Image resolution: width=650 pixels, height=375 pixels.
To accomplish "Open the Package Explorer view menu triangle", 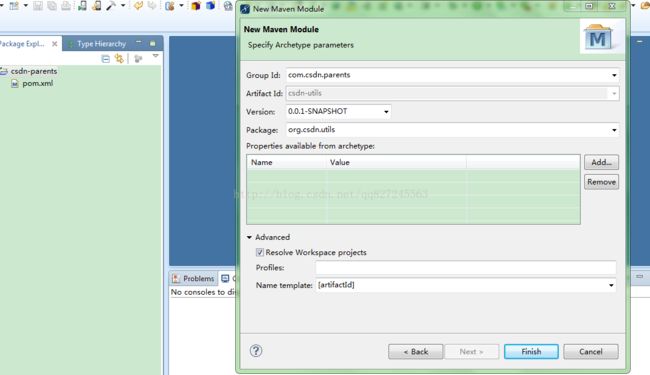I will click(155, 56).
